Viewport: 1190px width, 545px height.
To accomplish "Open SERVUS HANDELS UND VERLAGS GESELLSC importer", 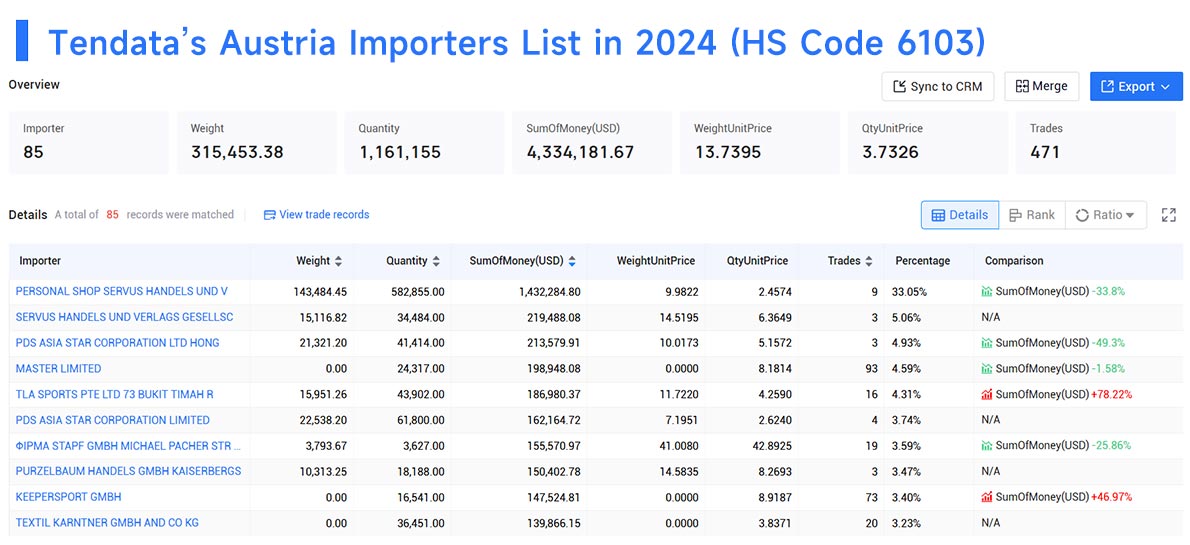I will tap(124, 317).
